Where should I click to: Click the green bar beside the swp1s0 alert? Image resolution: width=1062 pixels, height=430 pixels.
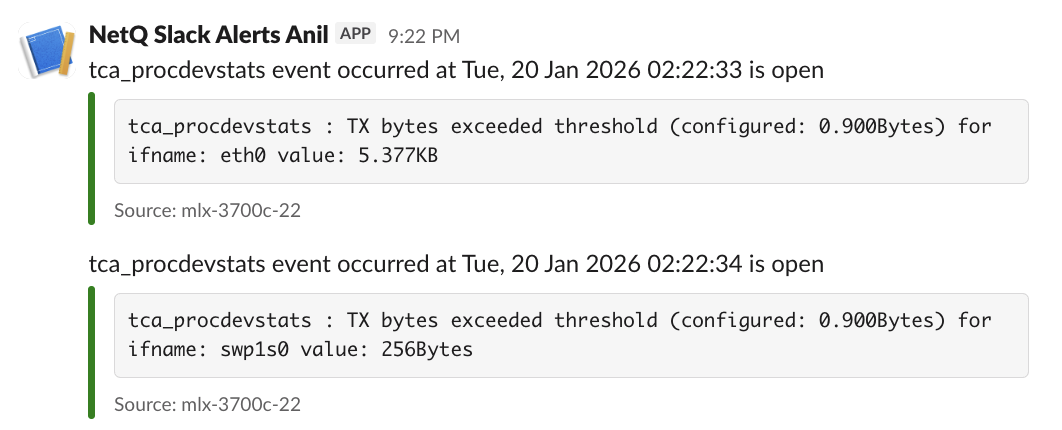click(92, 351)
